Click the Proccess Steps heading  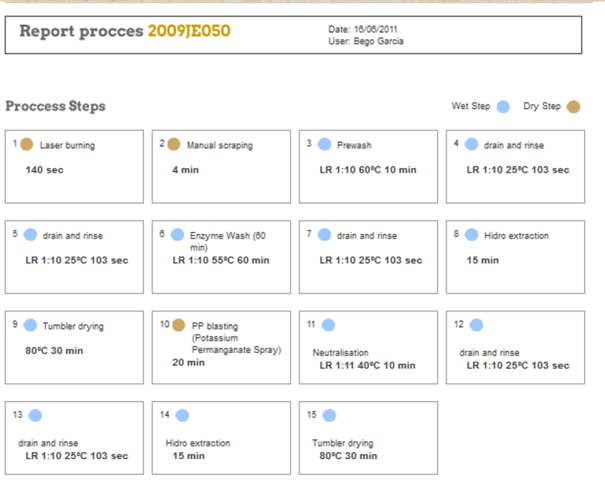coord(55,106)
